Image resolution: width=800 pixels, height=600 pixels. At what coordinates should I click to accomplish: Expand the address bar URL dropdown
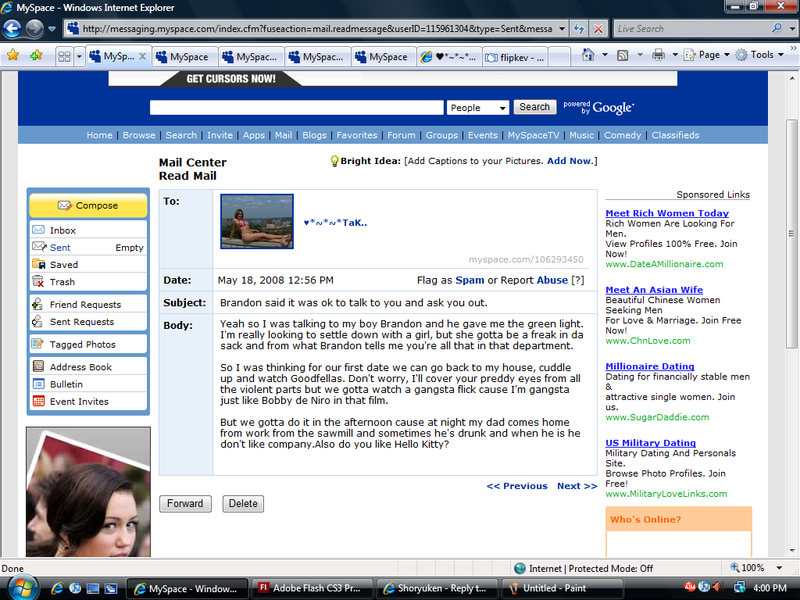tap(562, 29)
